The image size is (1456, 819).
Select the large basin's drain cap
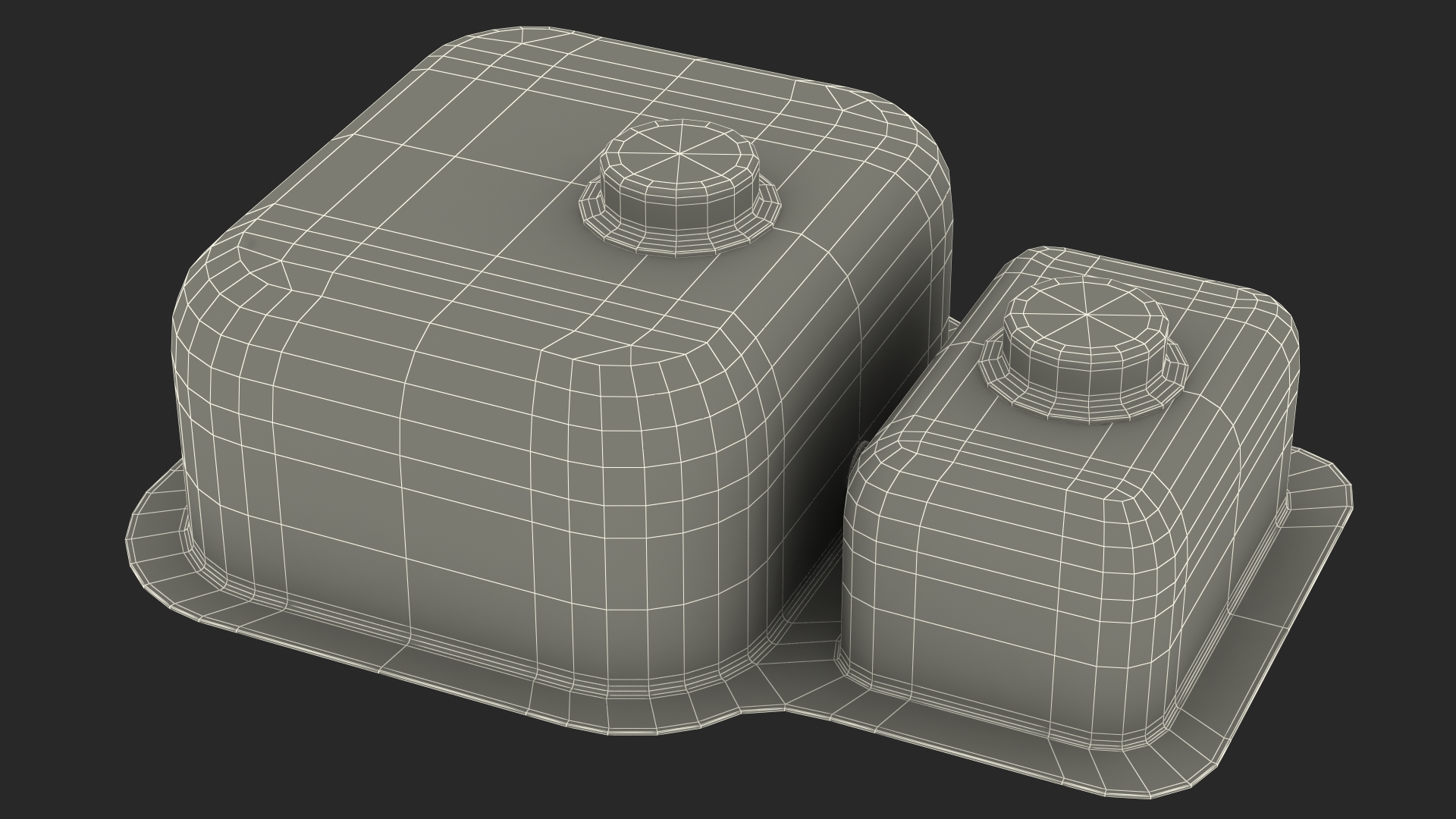pyautogui.click(x=679, y=187)
